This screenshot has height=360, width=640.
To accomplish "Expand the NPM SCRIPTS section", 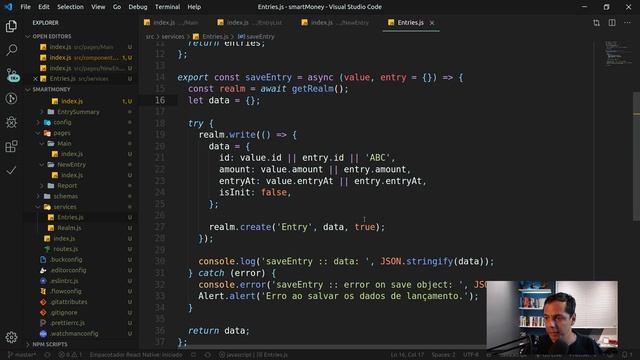I will click(50, 344).
